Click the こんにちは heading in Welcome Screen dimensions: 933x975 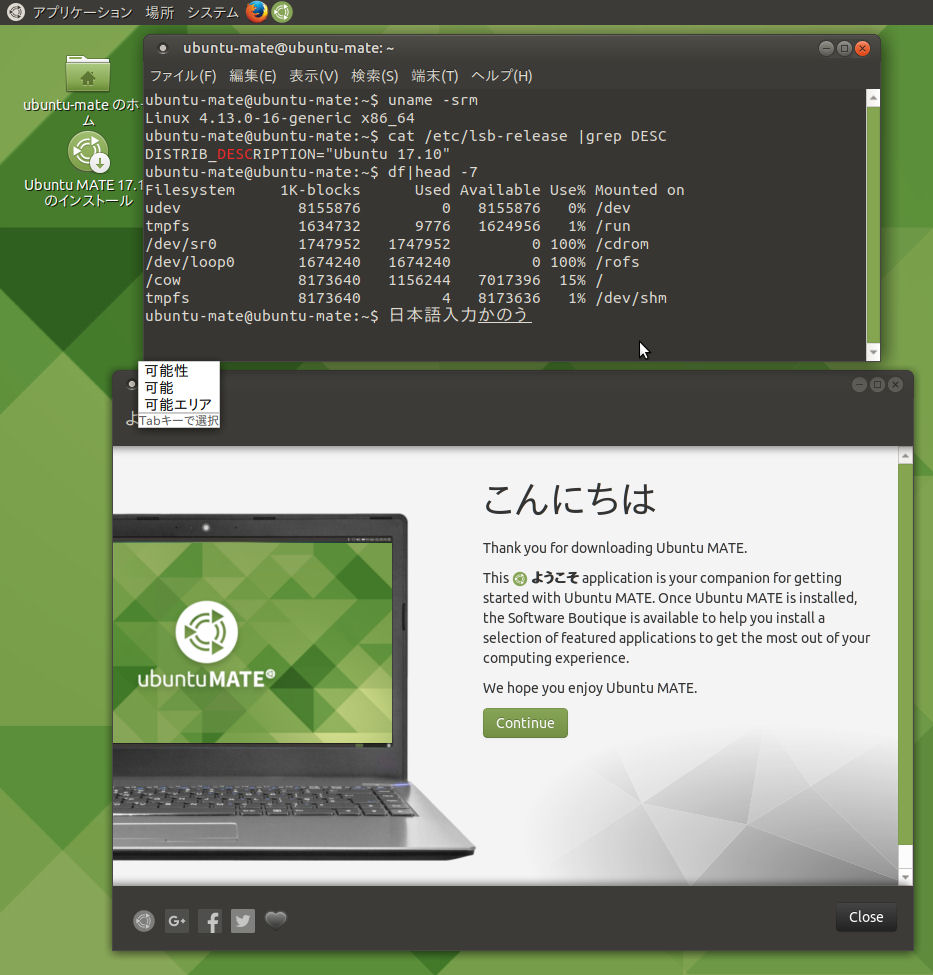click(x=569, y=499)
